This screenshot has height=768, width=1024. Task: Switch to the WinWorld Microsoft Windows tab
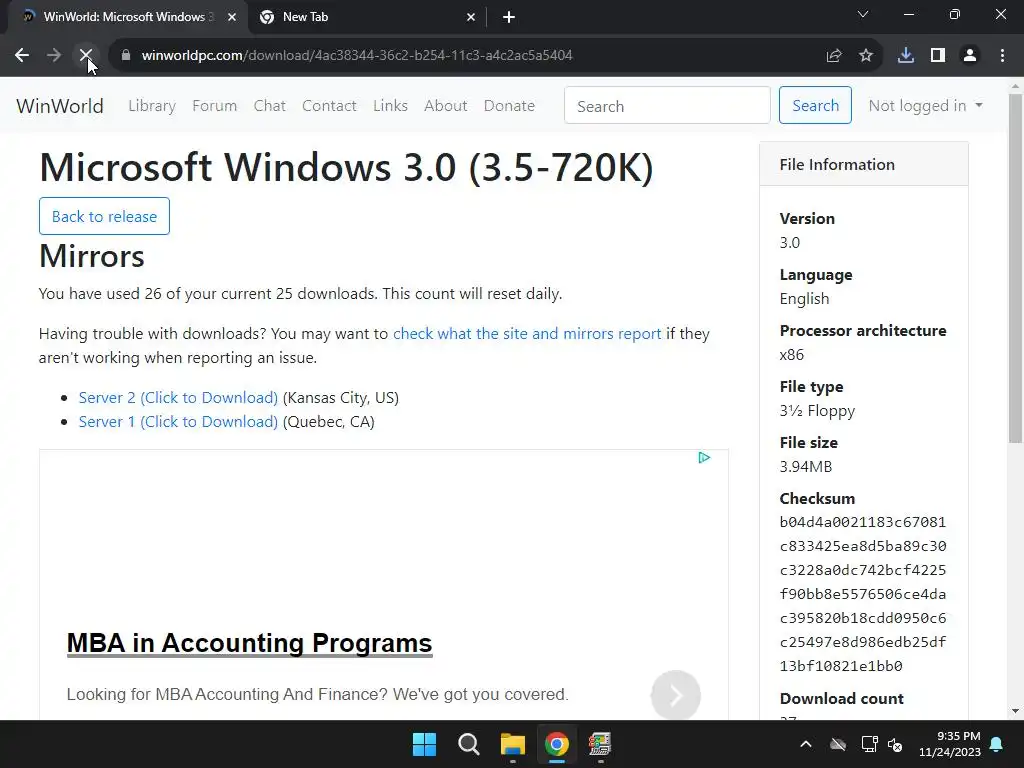tap(127, 17)
